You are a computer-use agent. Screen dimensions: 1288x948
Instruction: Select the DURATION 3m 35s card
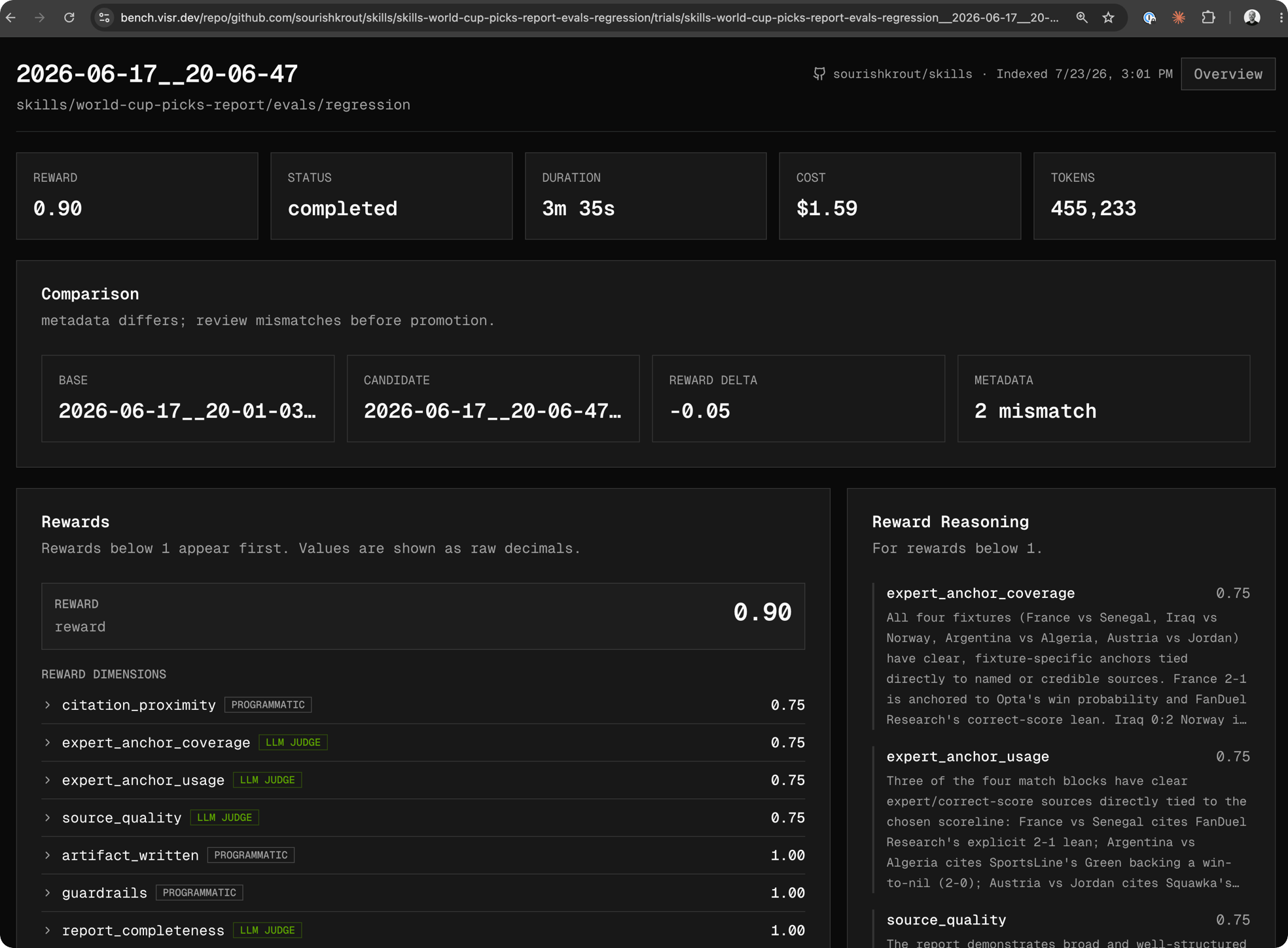[645, 196]
